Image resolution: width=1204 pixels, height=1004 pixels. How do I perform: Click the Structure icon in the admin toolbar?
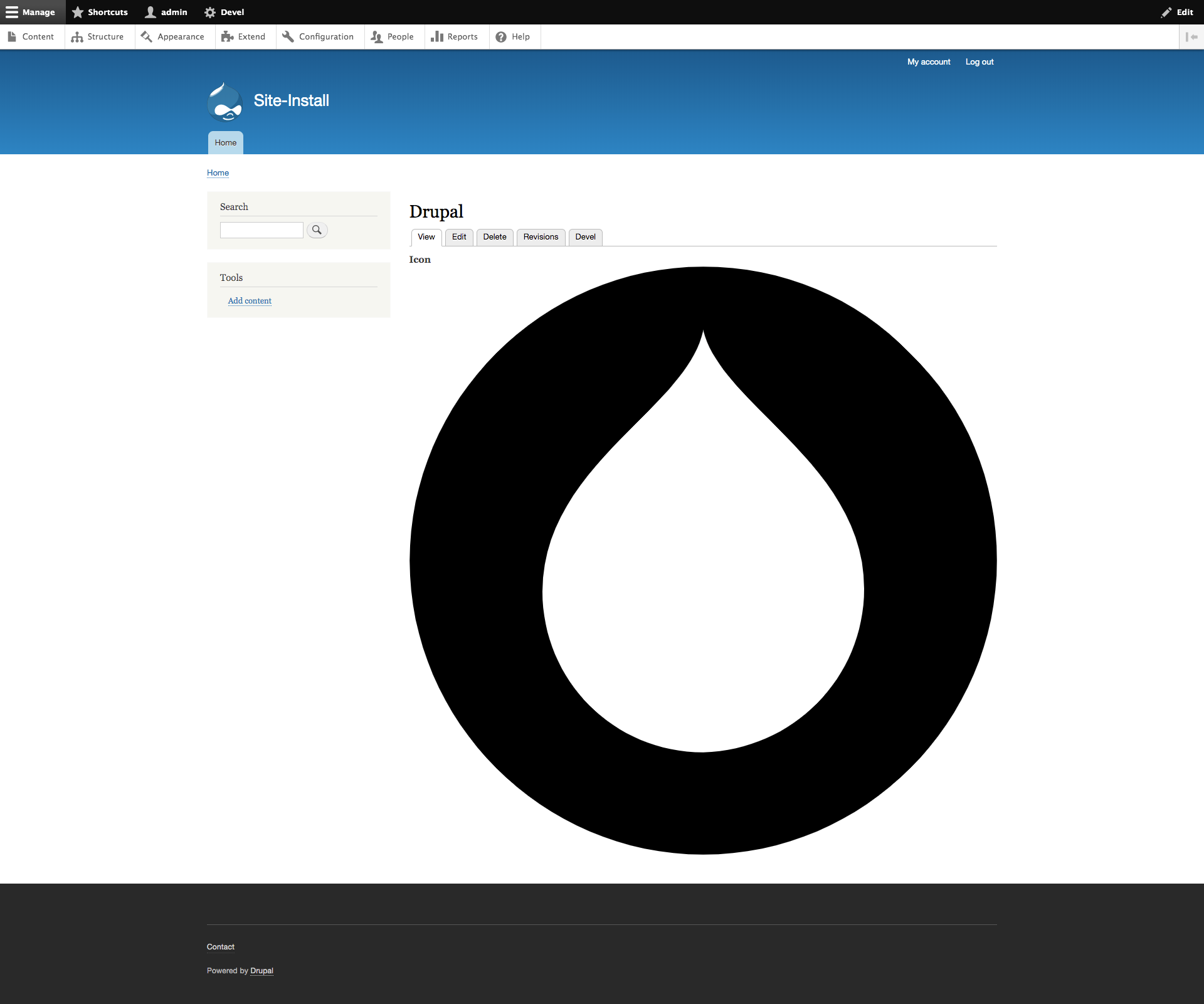[78, 36]
